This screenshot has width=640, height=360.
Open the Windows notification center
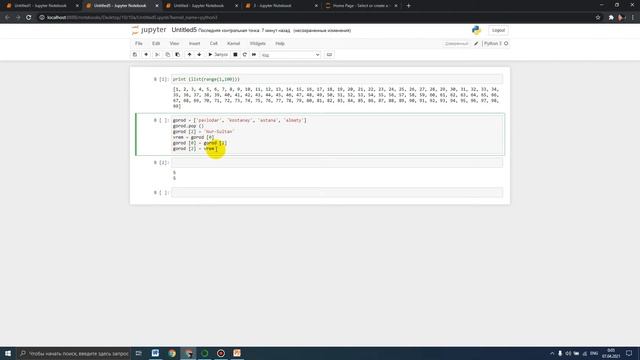629,353
